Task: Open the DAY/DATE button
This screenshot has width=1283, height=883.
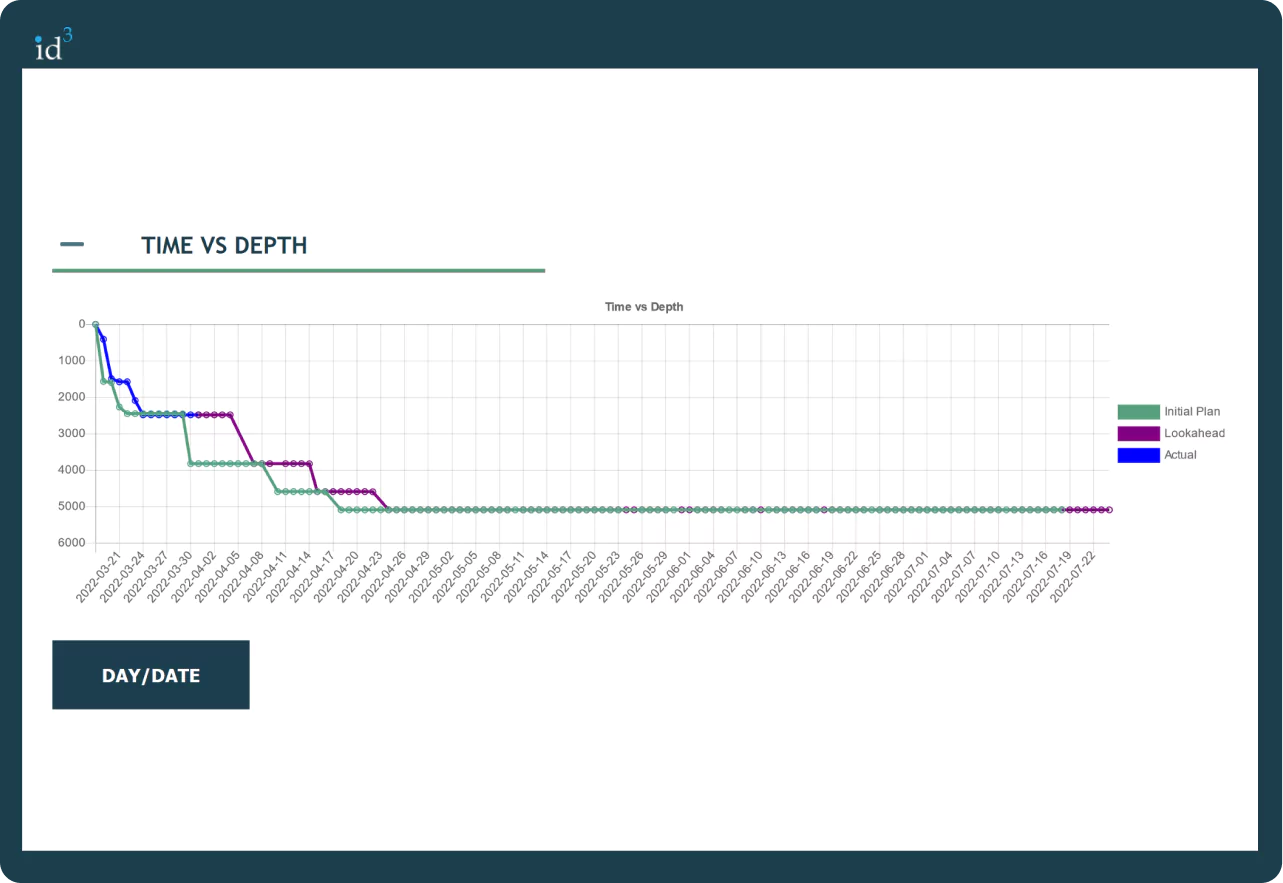Action: (x=151, y=675)
